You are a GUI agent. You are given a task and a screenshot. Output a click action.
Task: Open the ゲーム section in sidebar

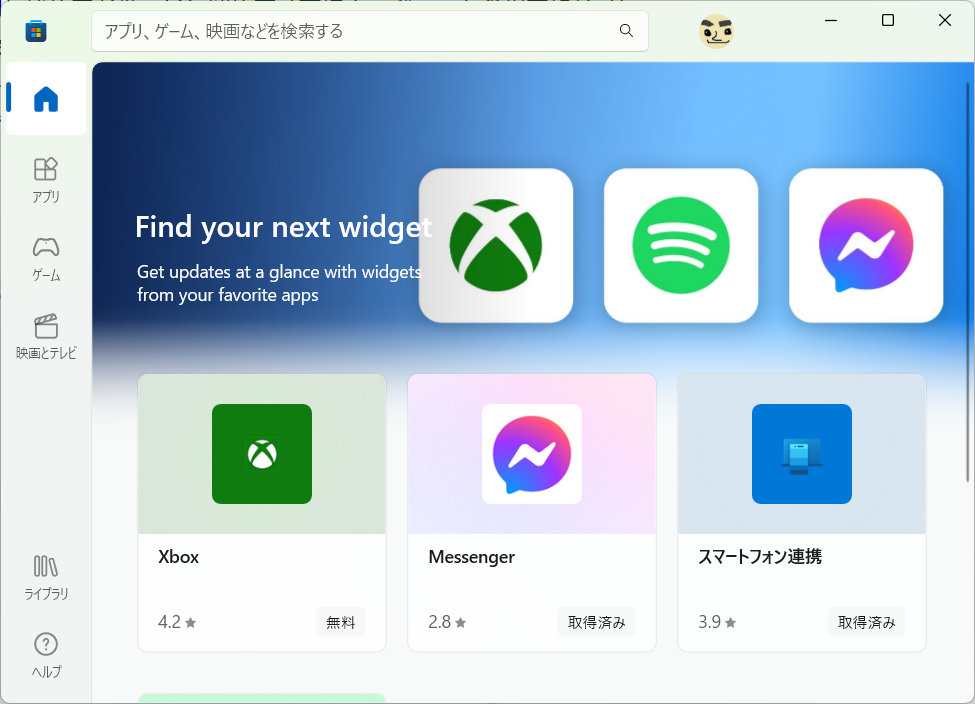pyautogui.click(x=46, y=259)
